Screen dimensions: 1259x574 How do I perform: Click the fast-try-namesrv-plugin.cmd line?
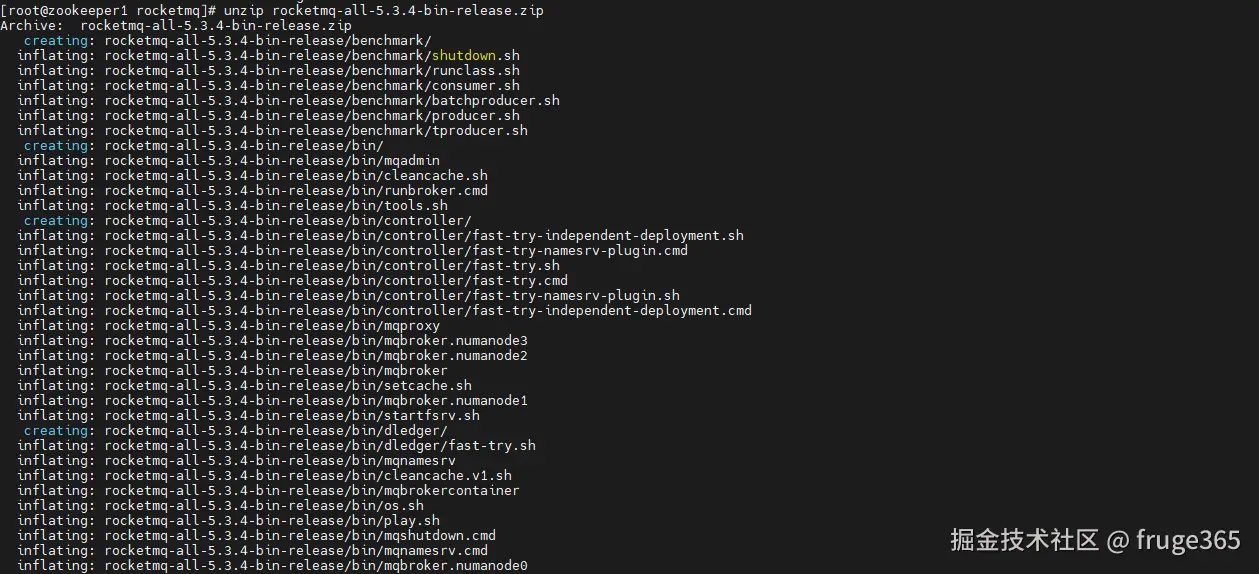coord(352,250)
